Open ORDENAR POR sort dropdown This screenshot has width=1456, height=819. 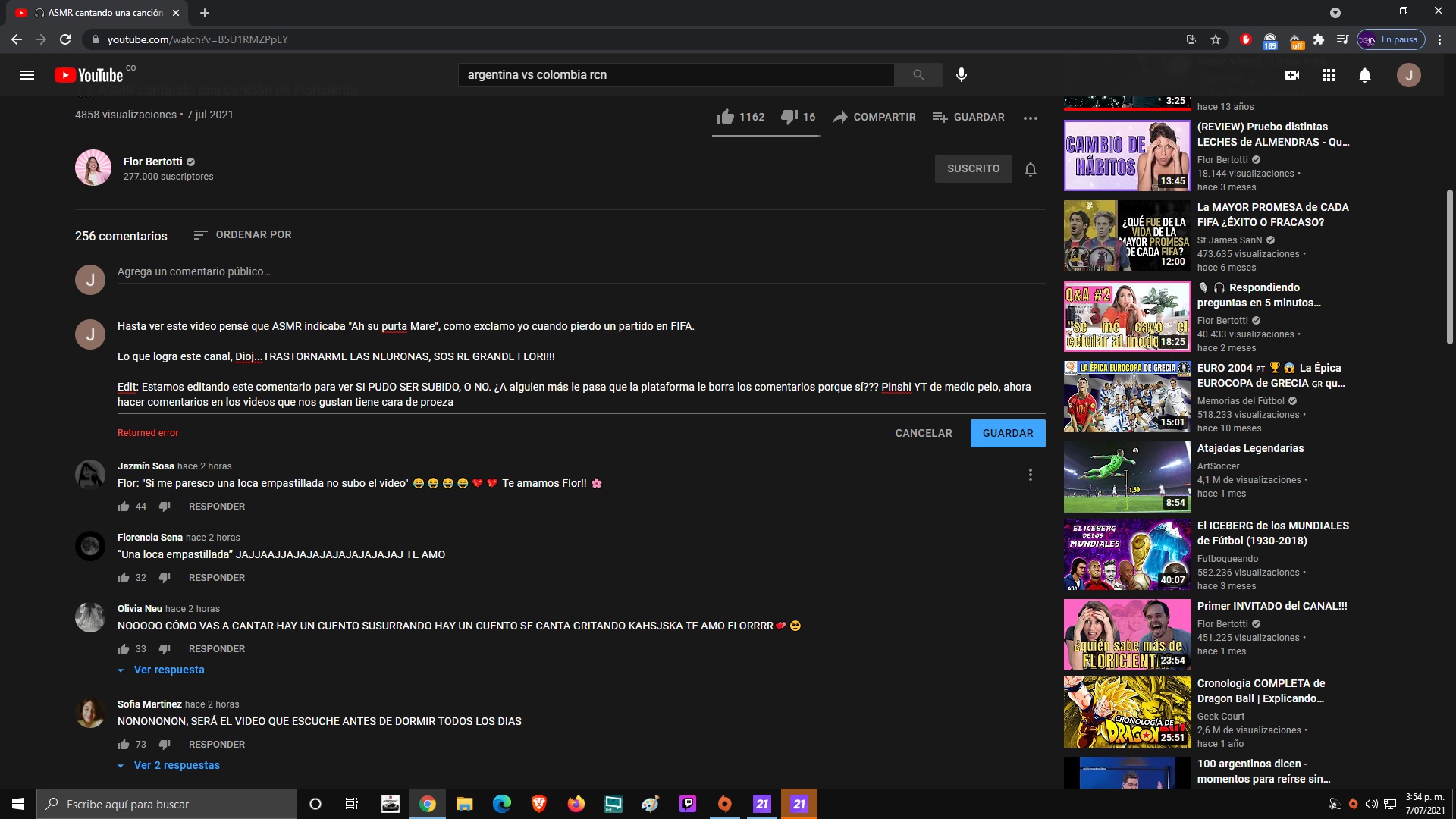pos(243,235)
